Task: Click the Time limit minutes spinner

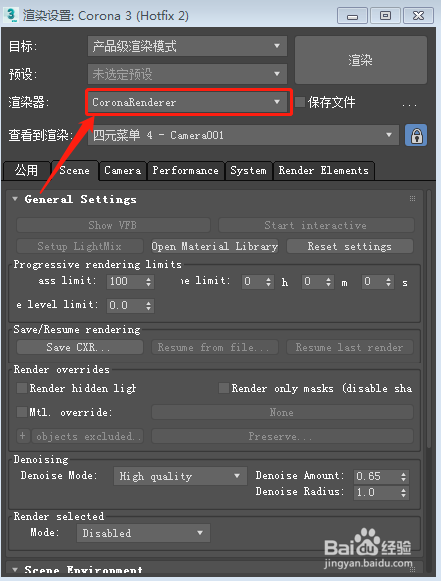Action: [328, 282]
